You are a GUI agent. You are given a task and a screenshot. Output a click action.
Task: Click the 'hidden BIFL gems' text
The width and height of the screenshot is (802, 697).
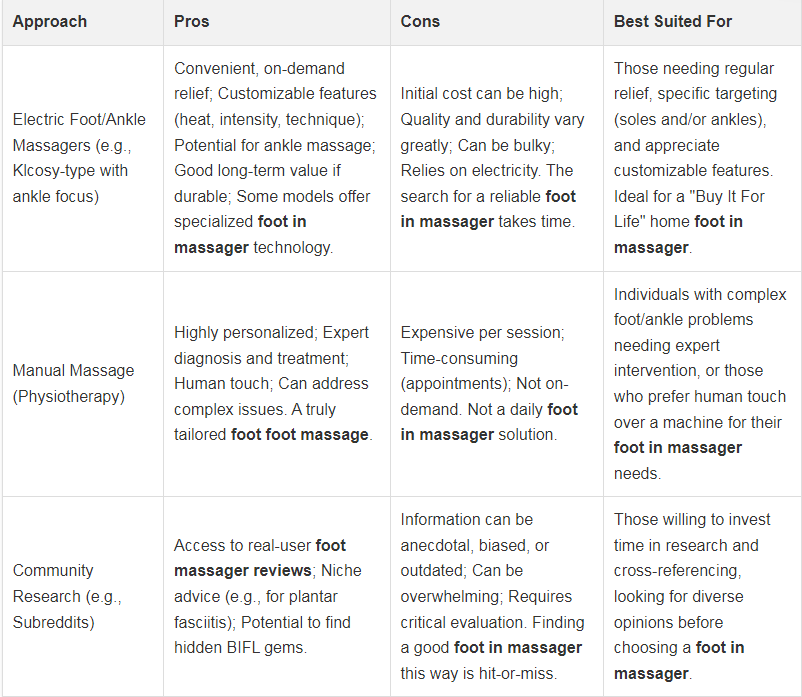(240, 648)
